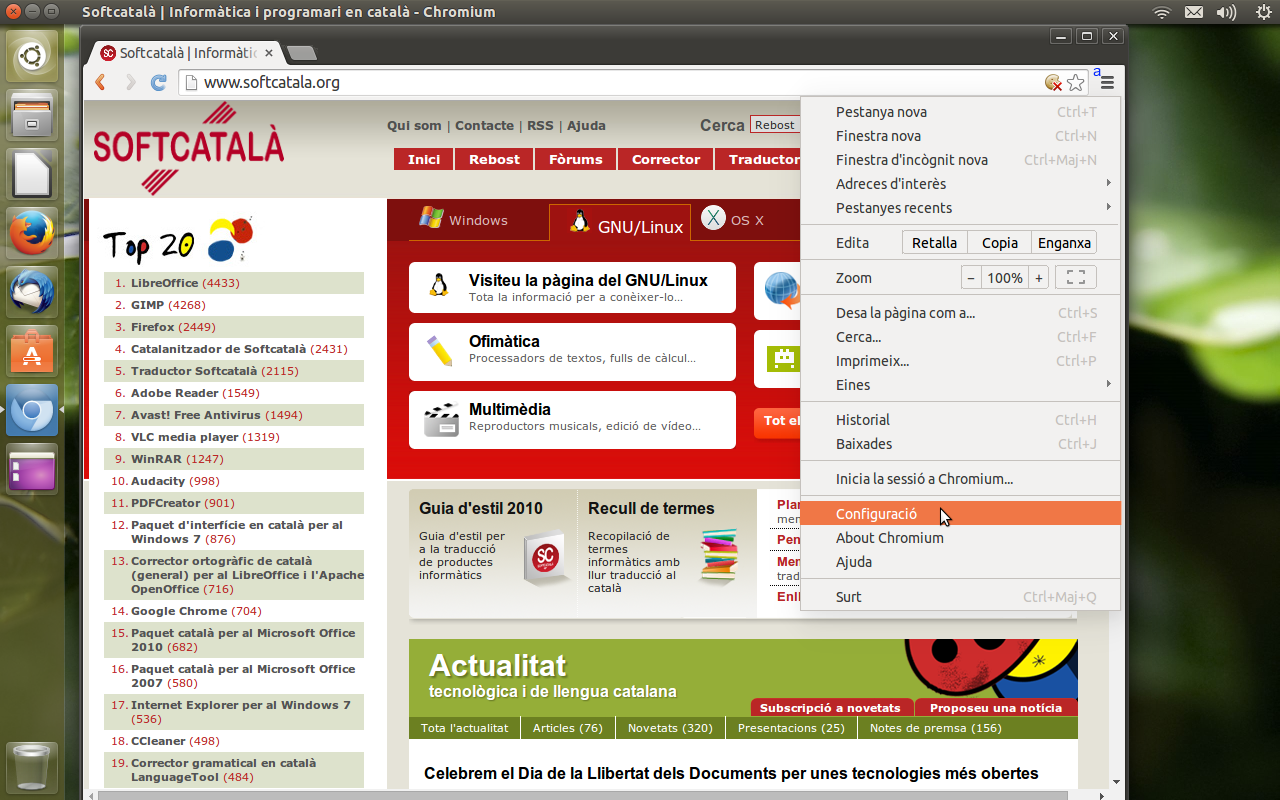Click Inicia la sessió a Chromium…
1280x800 pixels.
coord(961,479)
